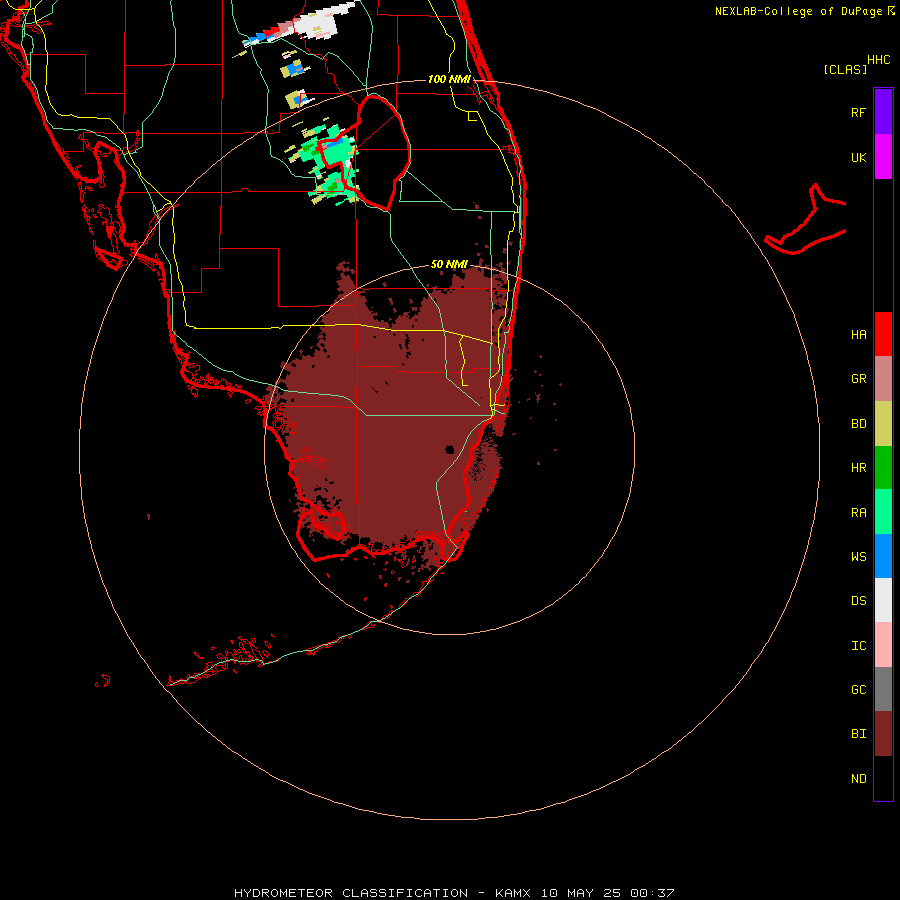Pick the RA light green legend swatch
The width and height of the screenshot is (900, 900).
click(x=883, y=512)
